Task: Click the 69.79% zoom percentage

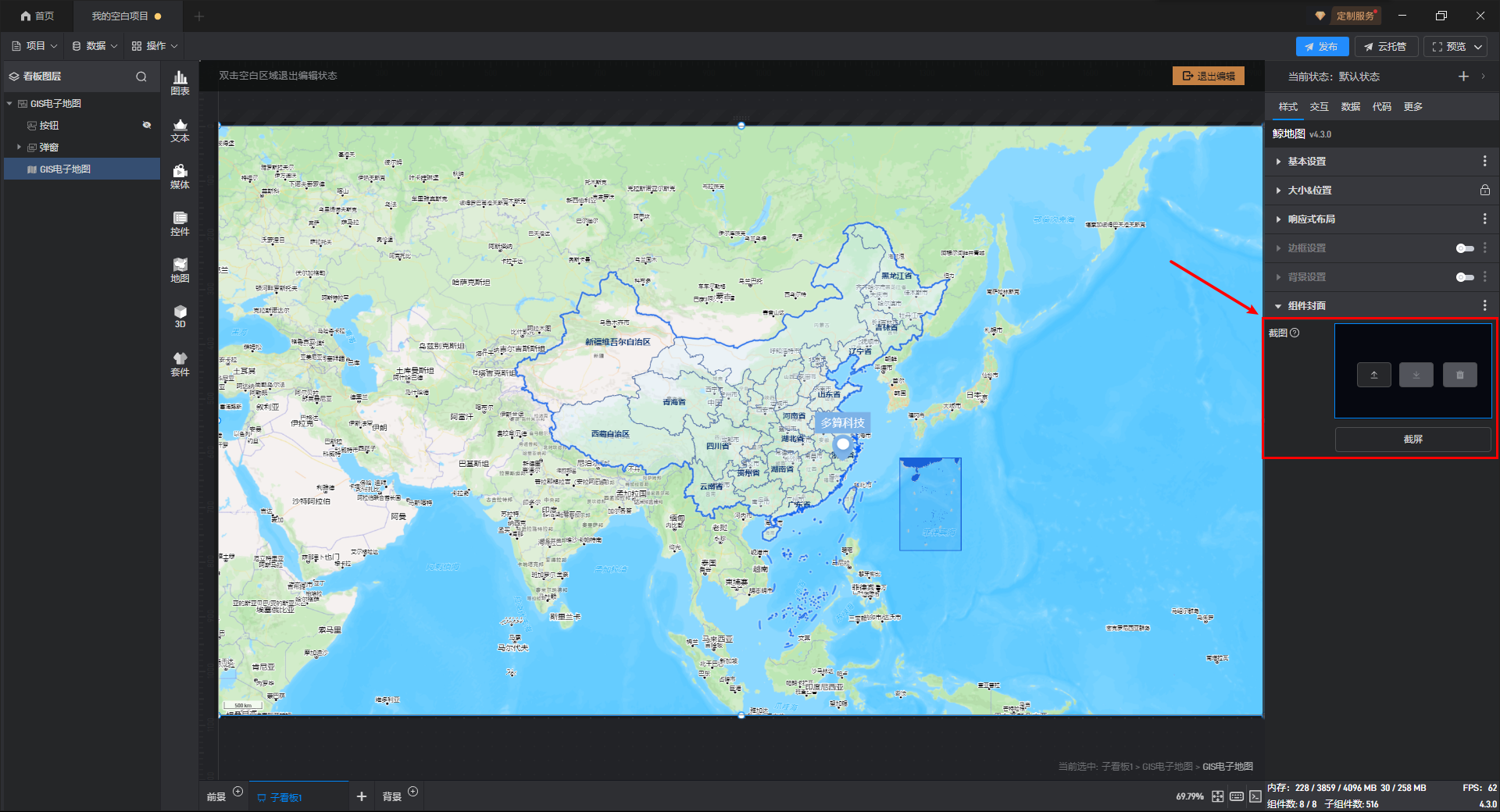Action: (x=1189, y=796)
